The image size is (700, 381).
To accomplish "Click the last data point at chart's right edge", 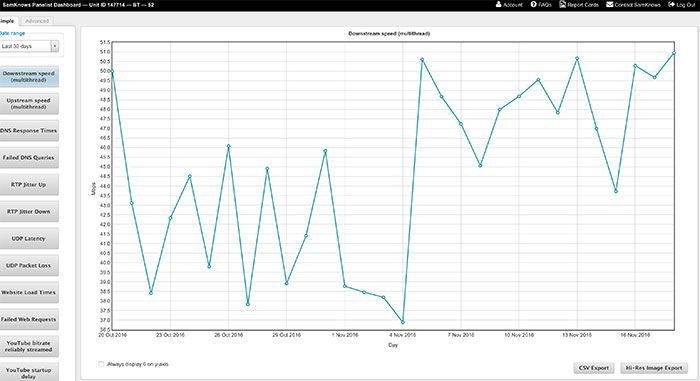I will (x=674, y=53).
